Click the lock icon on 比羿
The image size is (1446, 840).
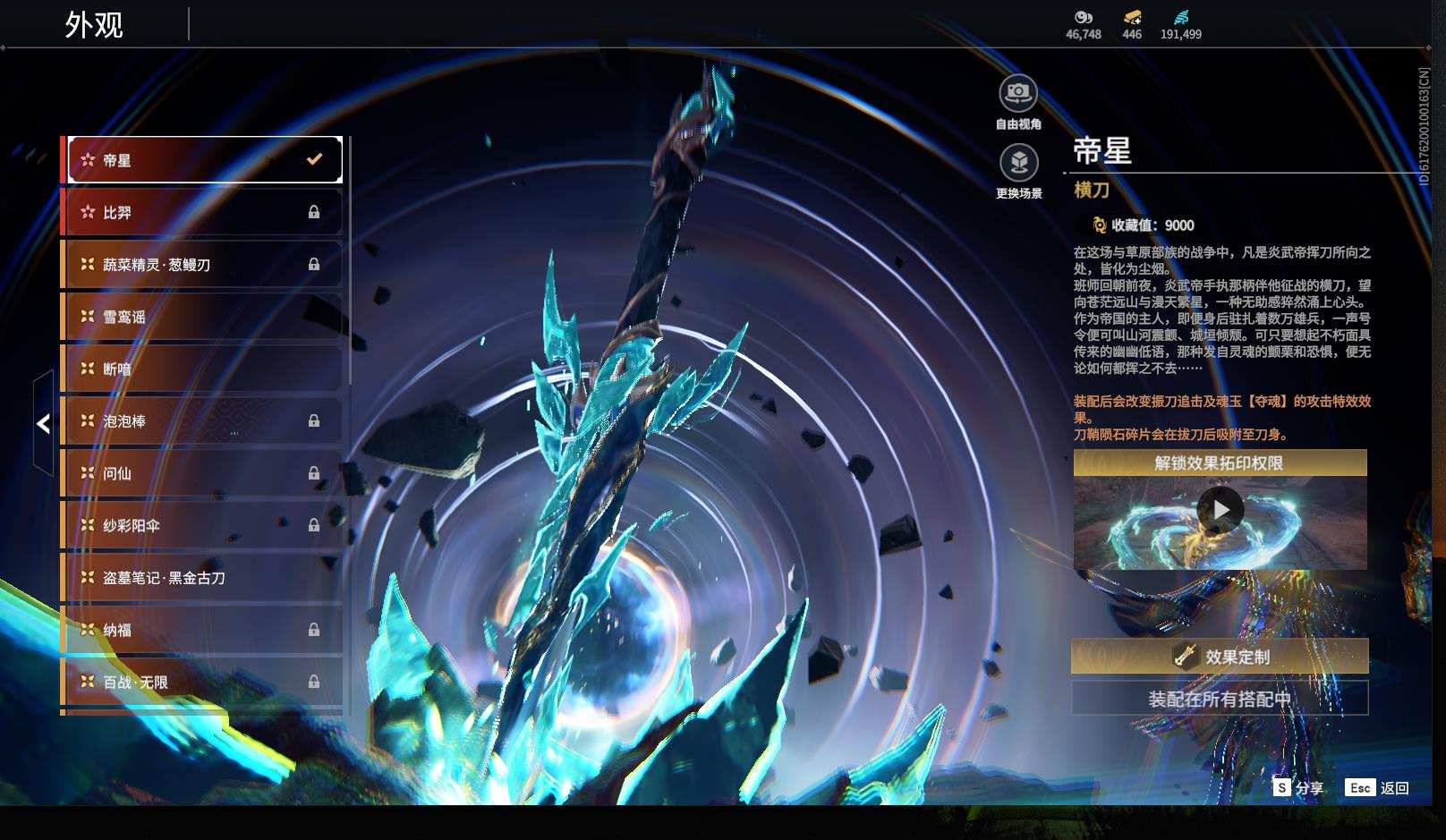pos(314,212)
